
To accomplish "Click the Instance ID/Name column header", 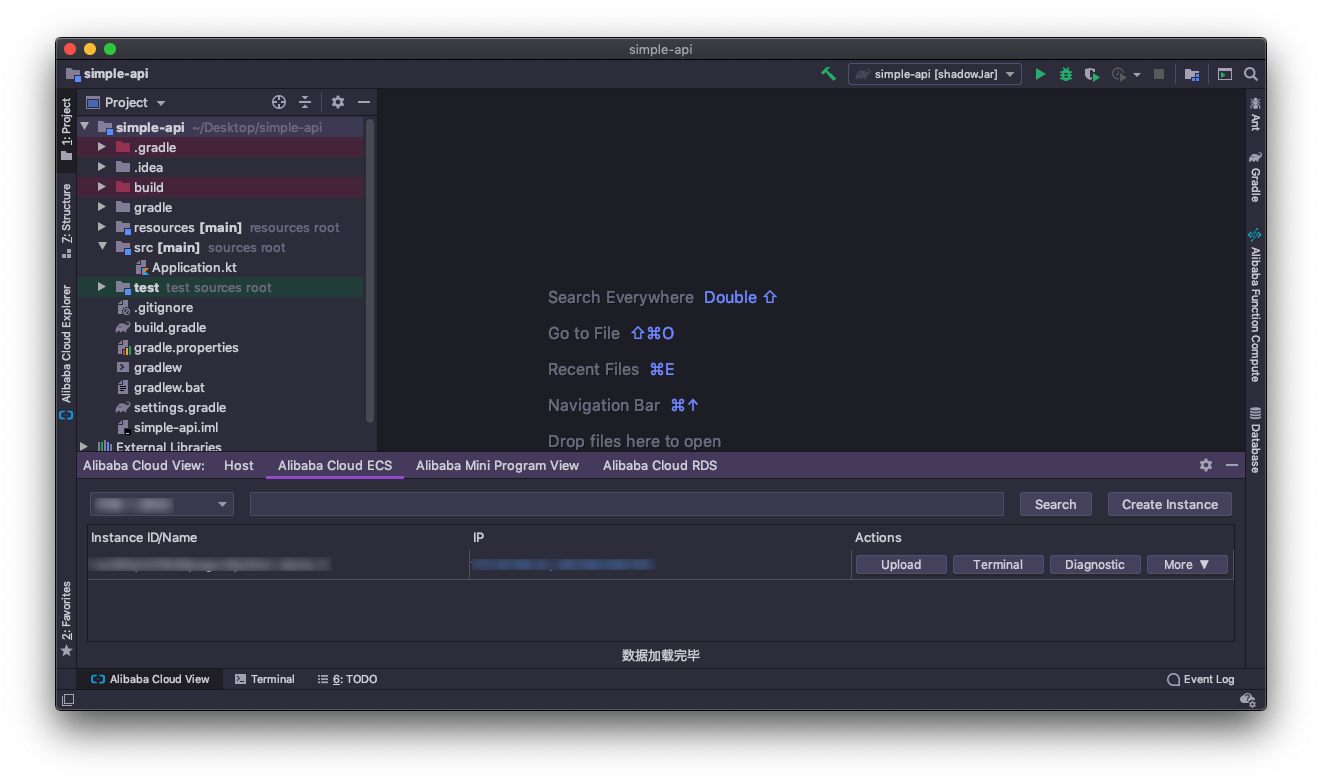I will pyautogui.click(x=279, y=538).
